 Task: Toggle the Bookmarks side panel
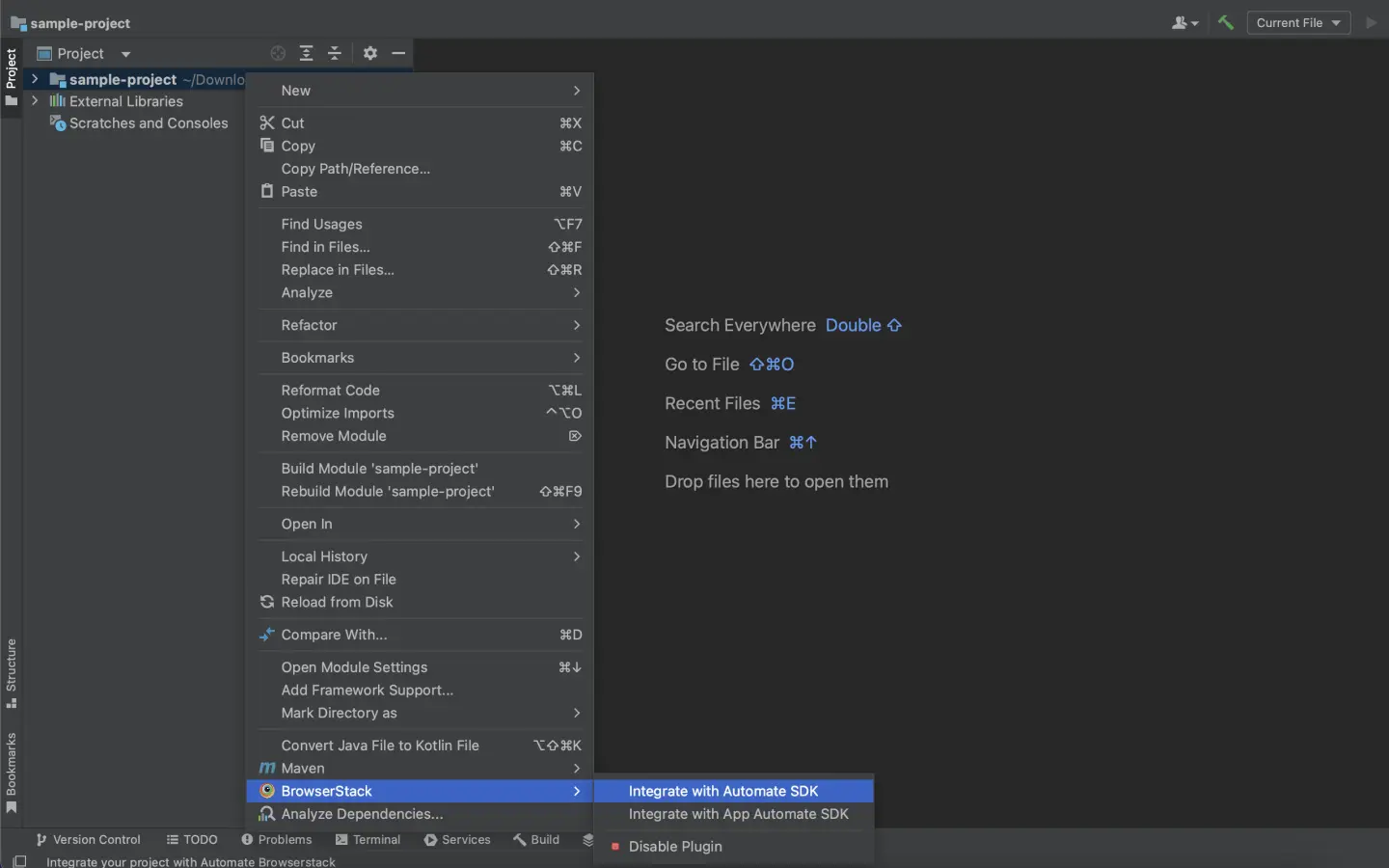click(12, 772)
